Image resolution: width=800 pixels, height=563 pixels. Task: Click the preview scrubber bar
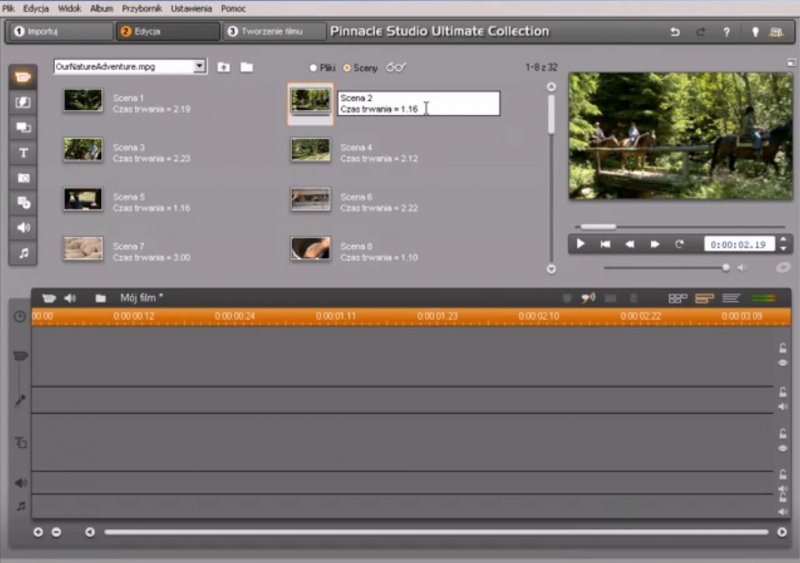click(x=680, y=226)
